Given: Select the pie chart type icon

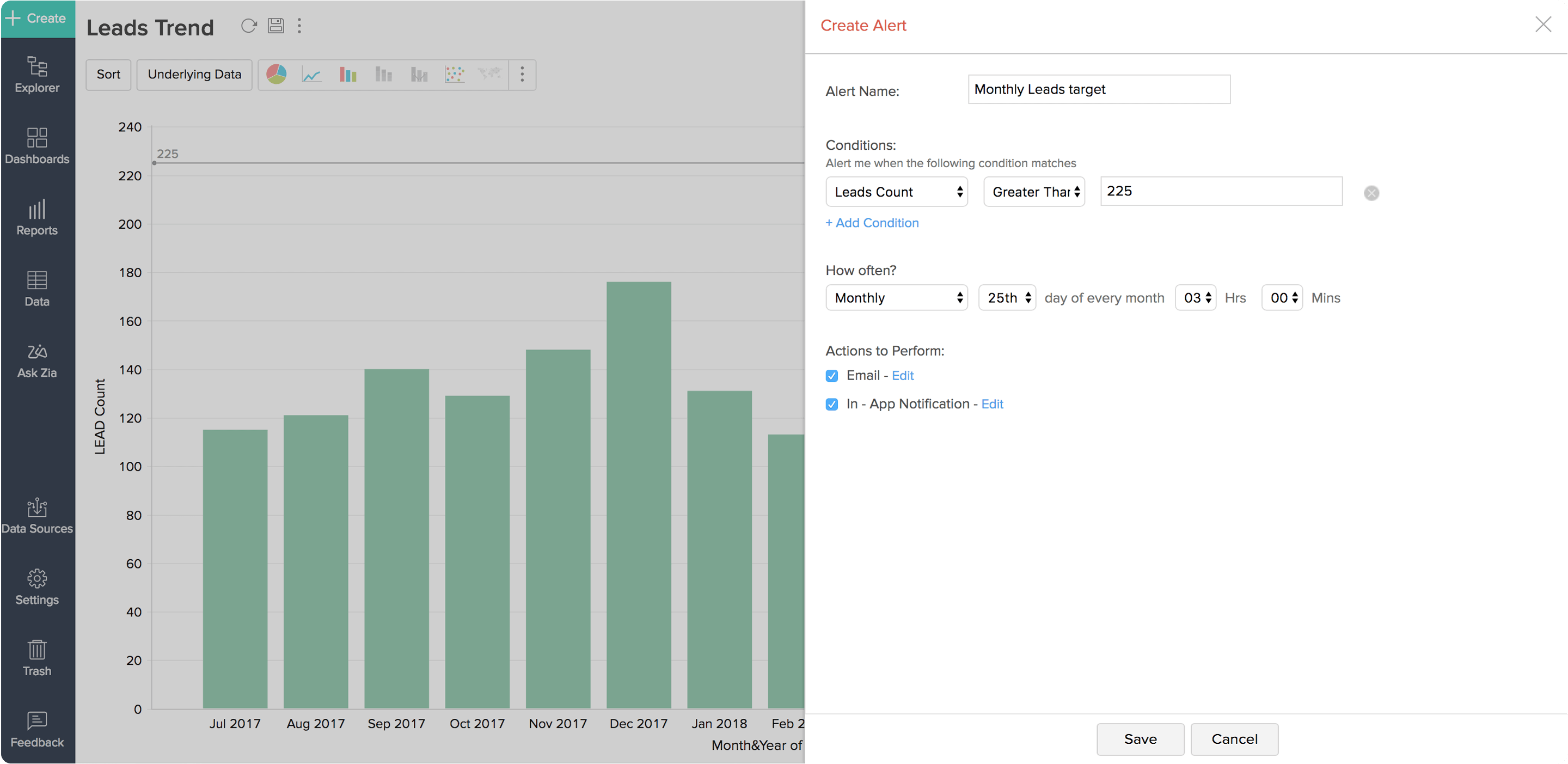Looking at the screenshot, I should pyautogui.click(x=277, y=74).
